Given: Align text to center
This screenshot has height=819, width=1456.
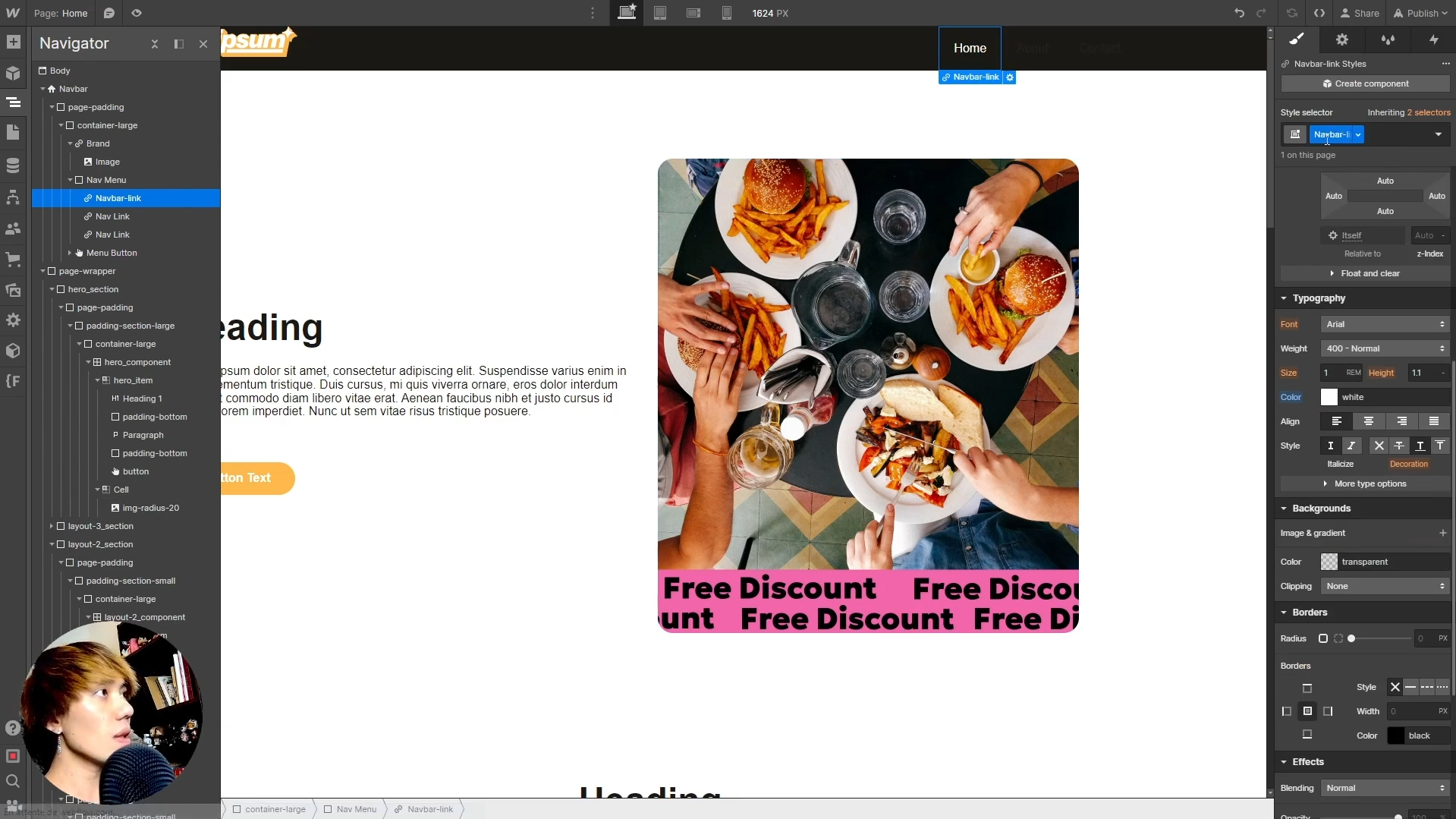Looking at the screenshot, I should click(x=1369, y=421).
